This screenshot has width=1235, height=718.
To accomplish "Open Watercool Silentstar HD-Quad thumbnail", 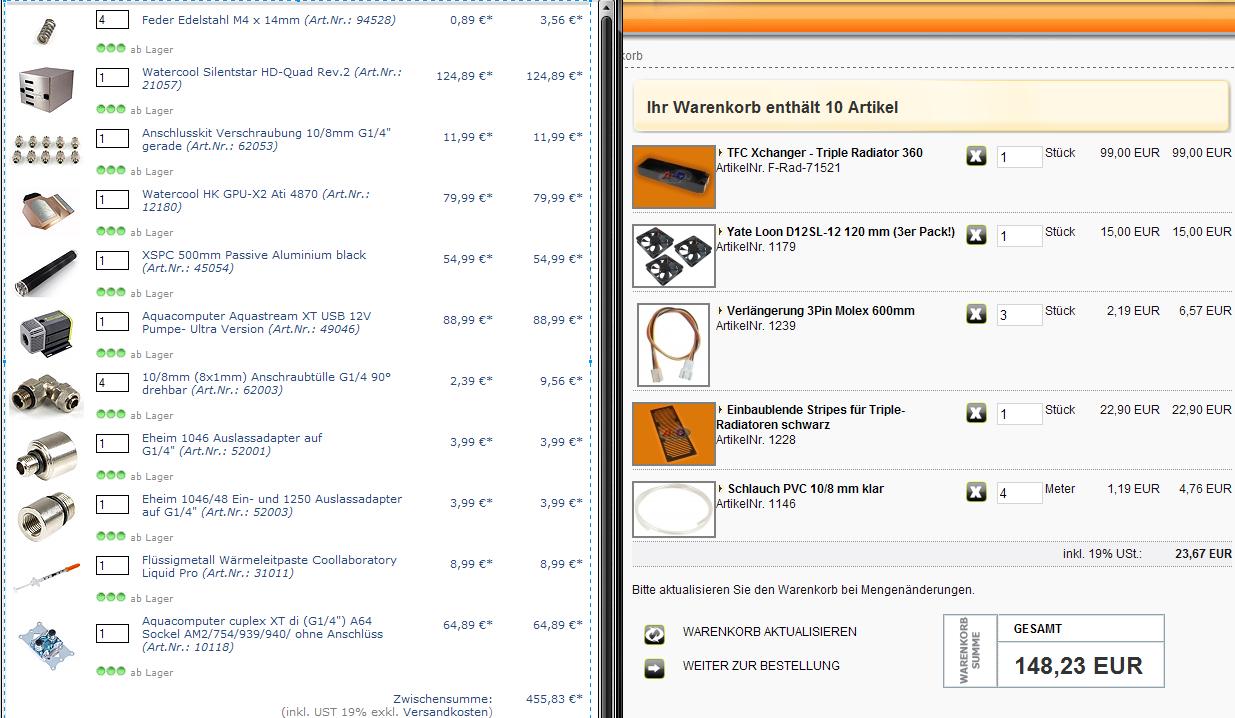I will click(46, 88).
